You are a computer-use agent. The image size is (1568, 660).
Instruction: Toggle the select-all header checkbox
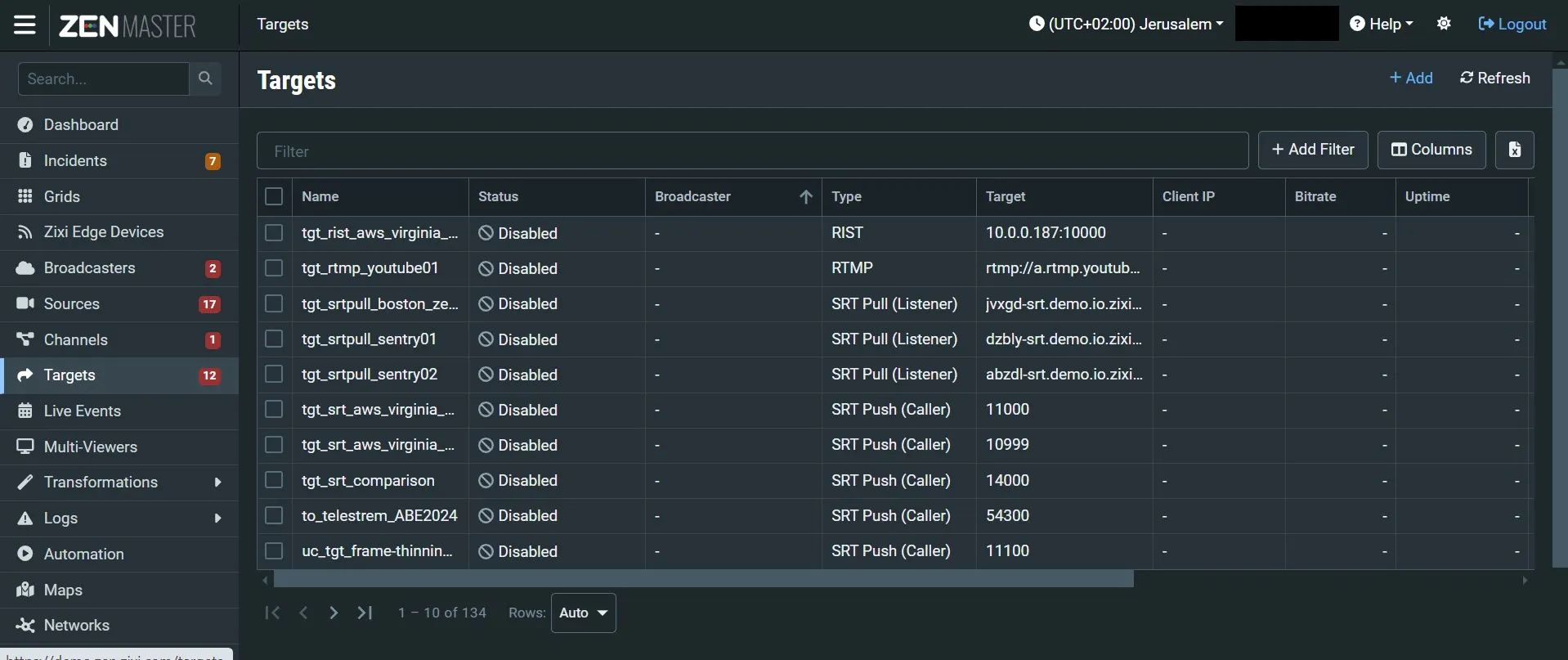point(274,196)
